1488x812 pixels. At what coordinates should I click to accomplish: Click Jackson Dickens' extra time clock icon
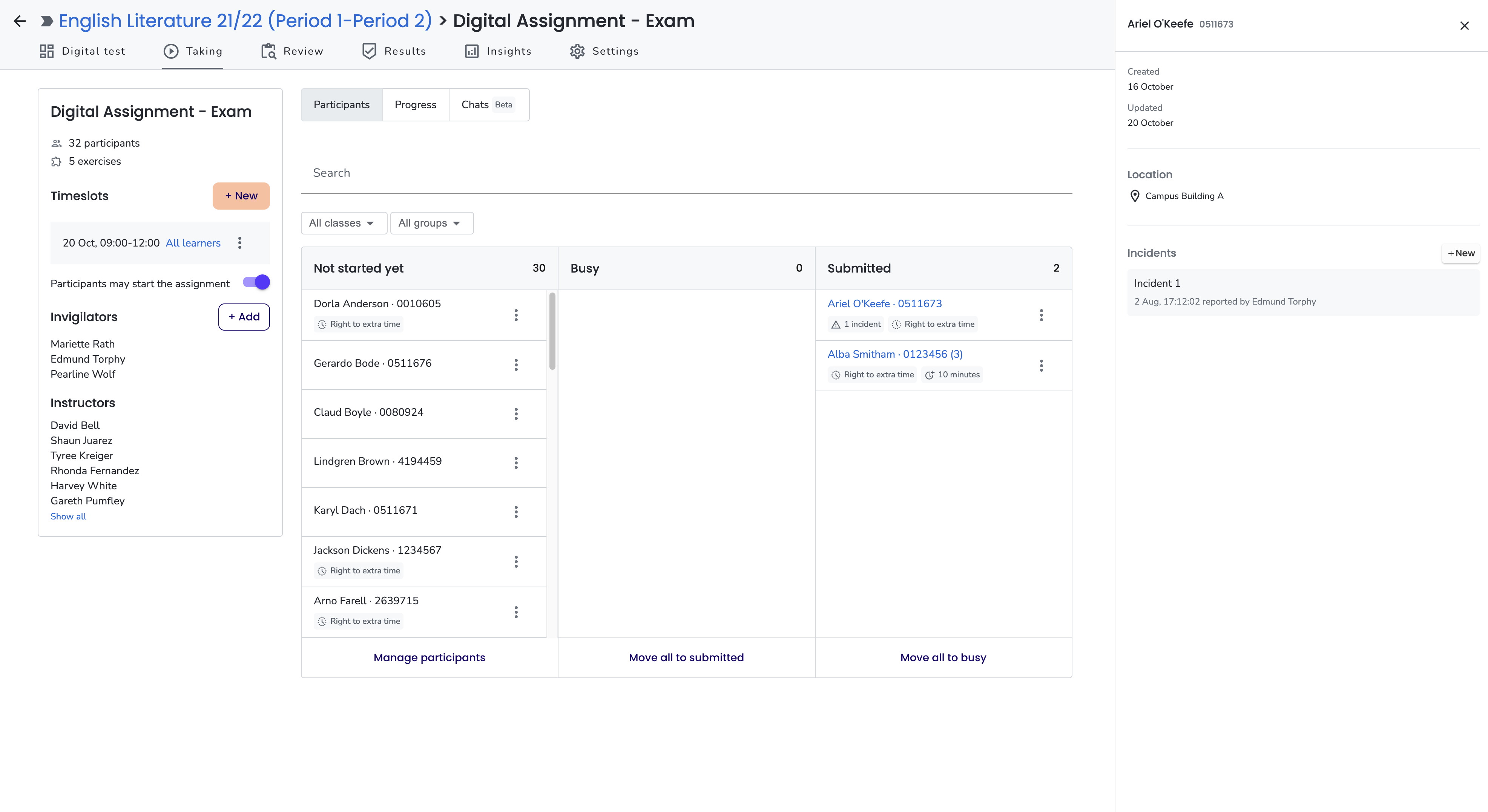(322, 571)
